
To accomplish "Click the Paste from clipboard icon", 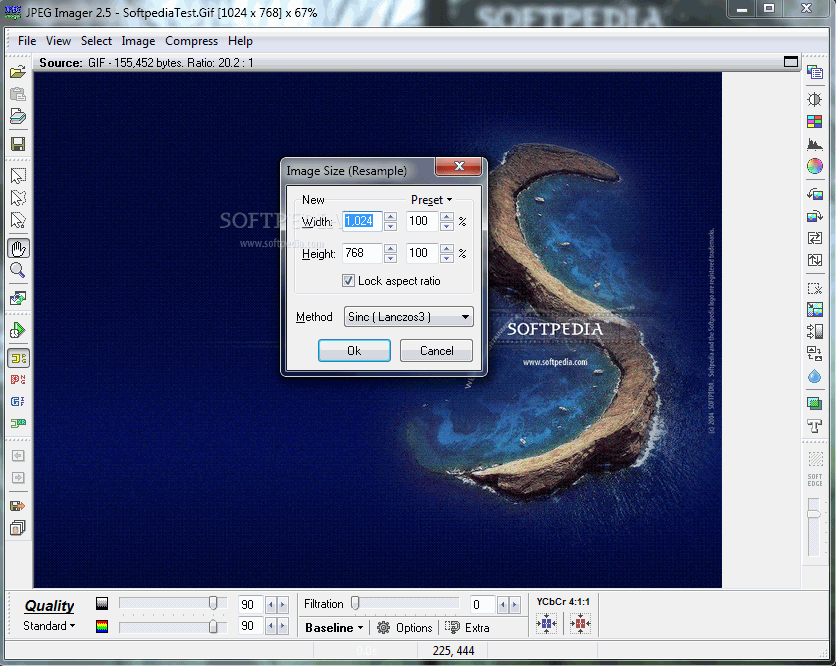I will tap(18, 94).
